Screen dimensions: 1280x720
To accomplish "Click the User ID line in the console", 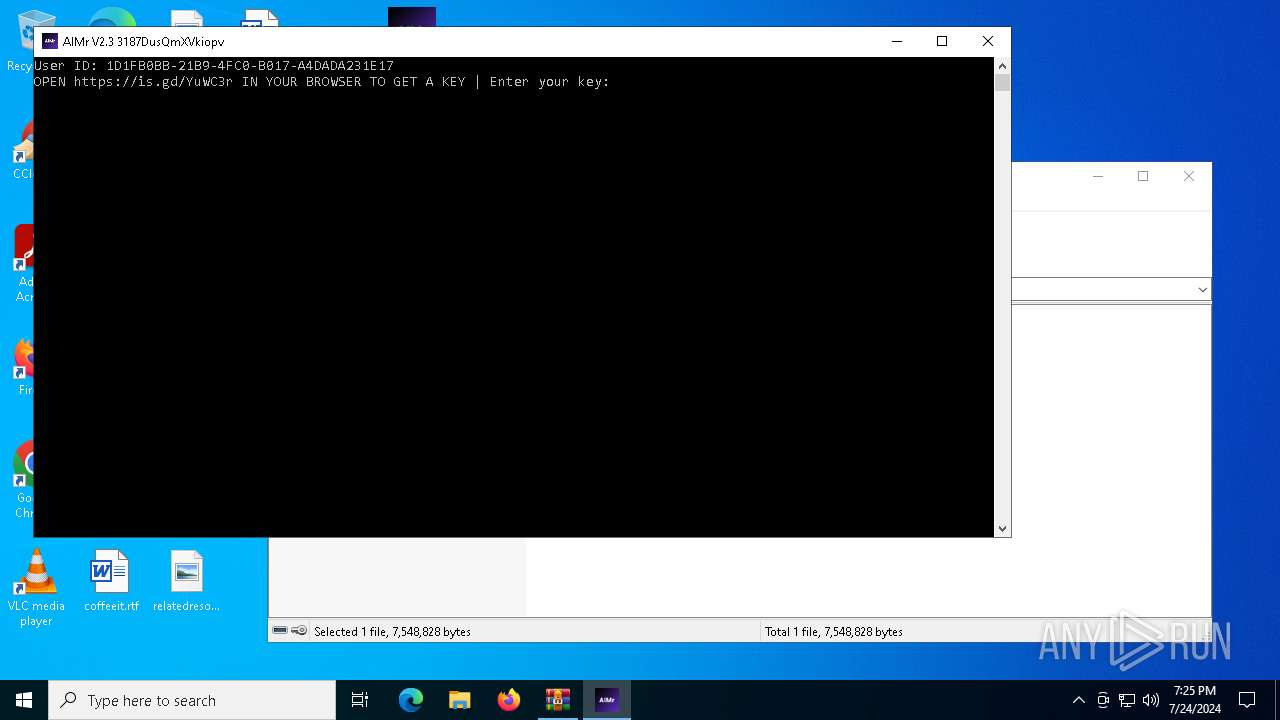I will point(214,66).
